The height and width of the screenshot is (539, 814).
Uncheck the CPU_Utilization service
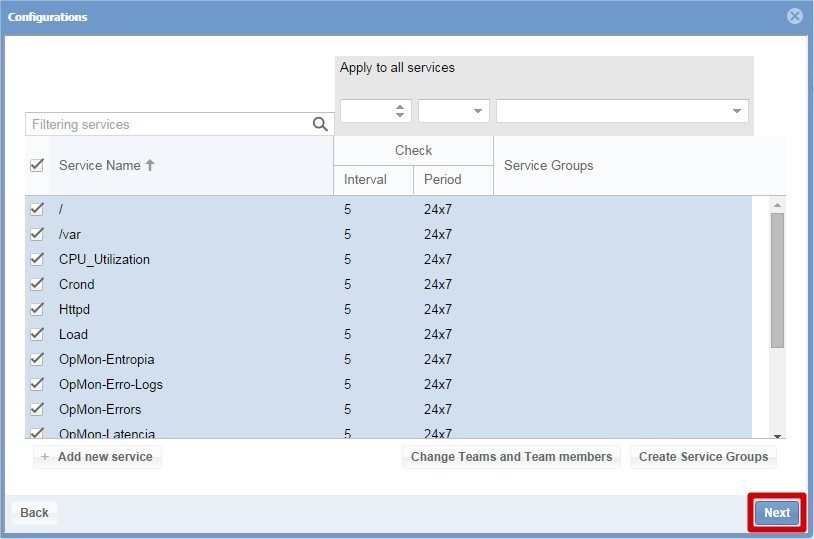point(37,259)
